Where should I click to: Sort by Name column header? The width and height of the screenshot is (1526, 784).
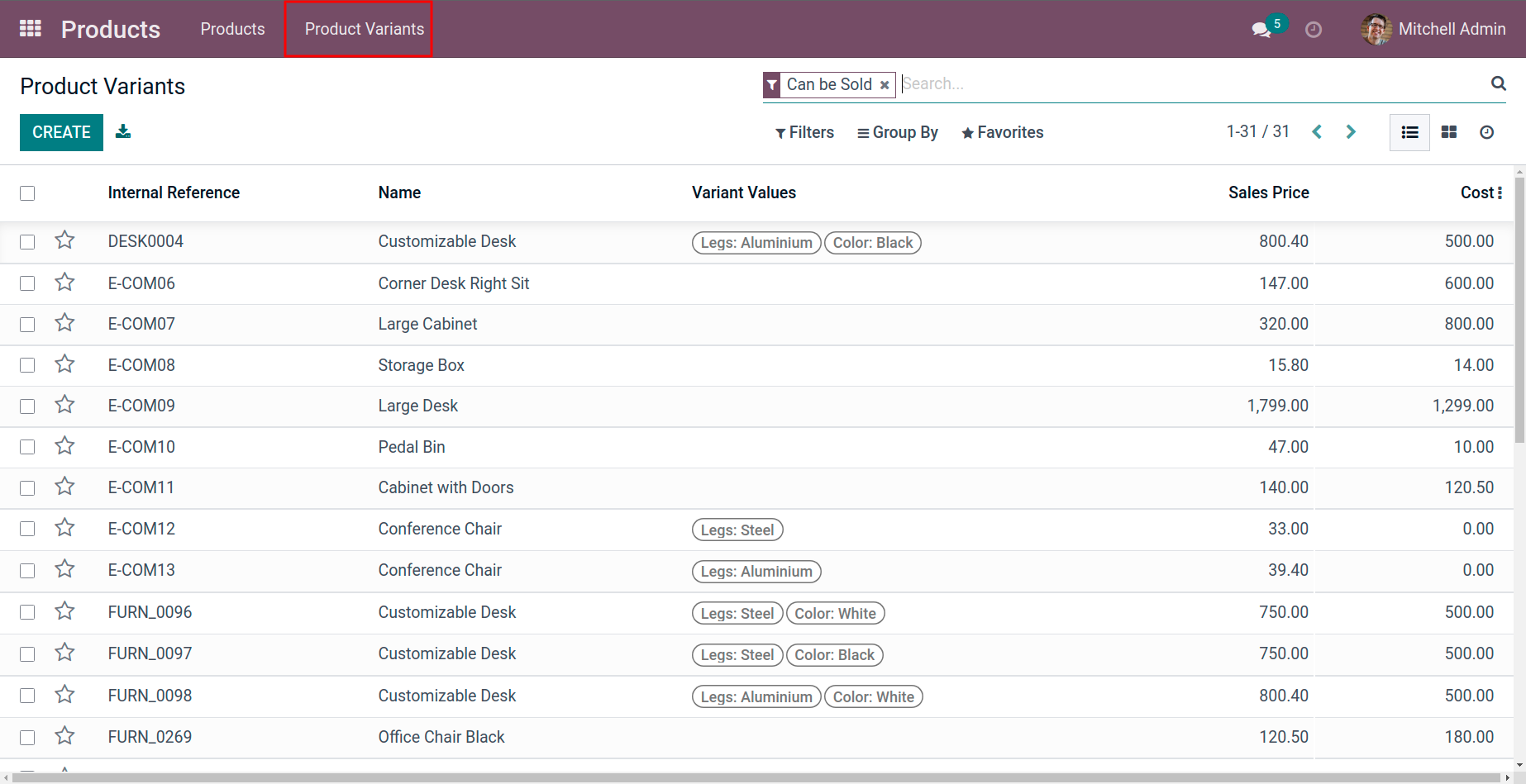click(x=399, y=192)
